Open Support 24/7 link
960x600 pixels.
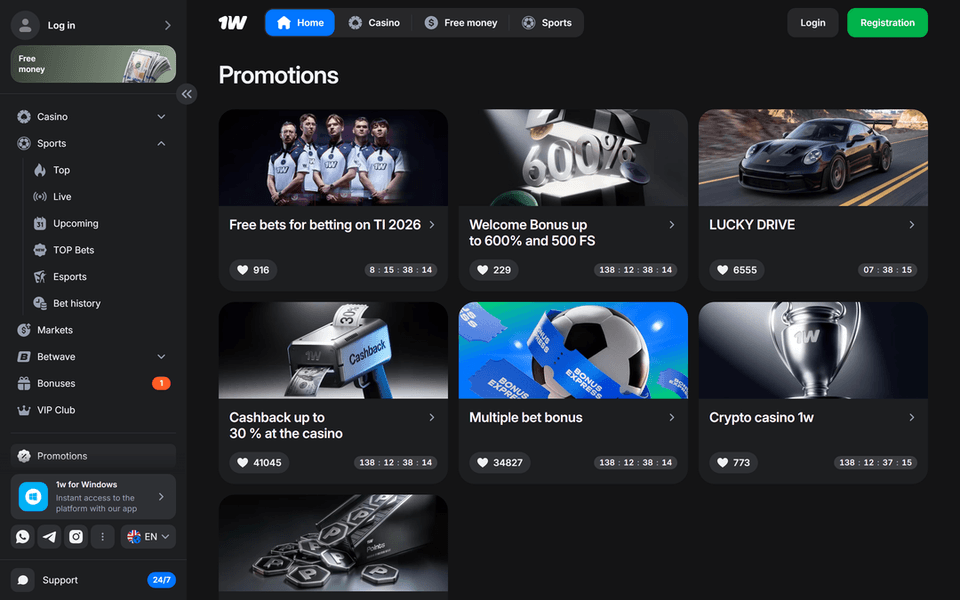[x=93, y=580]
